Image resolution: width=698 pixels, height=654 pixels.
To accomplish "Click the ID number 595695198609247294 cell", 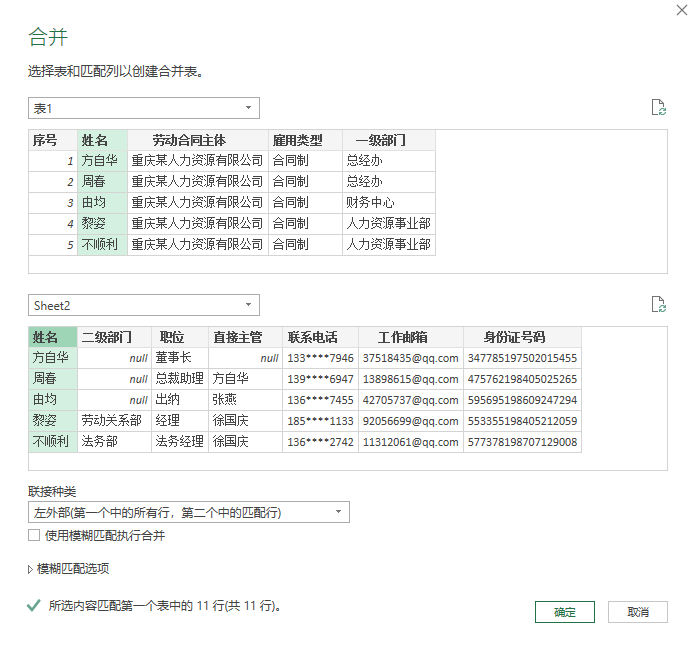I will [522, 399].
